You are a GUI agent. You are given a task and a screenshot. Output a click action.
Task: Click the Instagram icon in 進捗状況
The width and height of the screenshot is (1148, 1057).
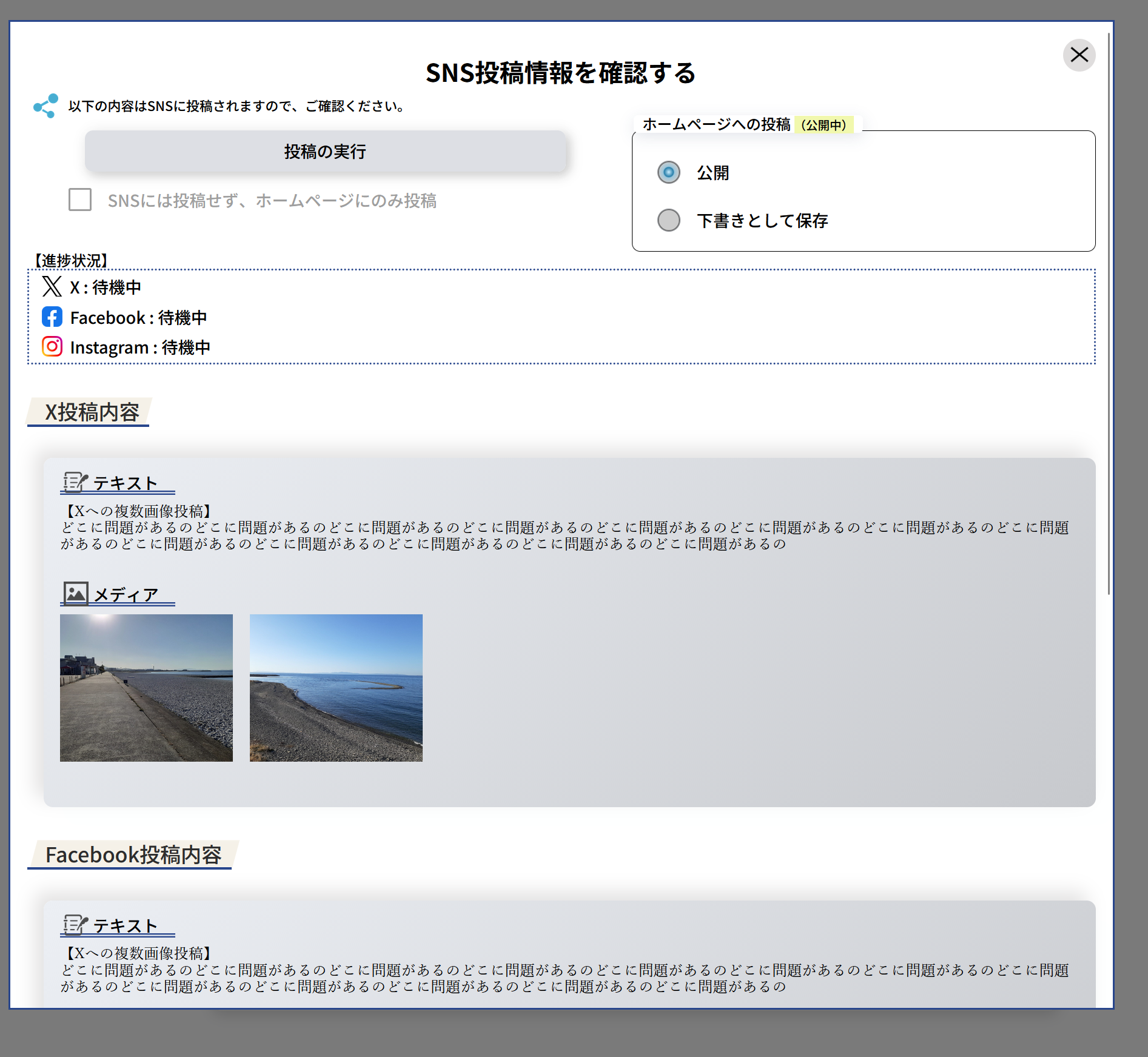tap(52, 346)
